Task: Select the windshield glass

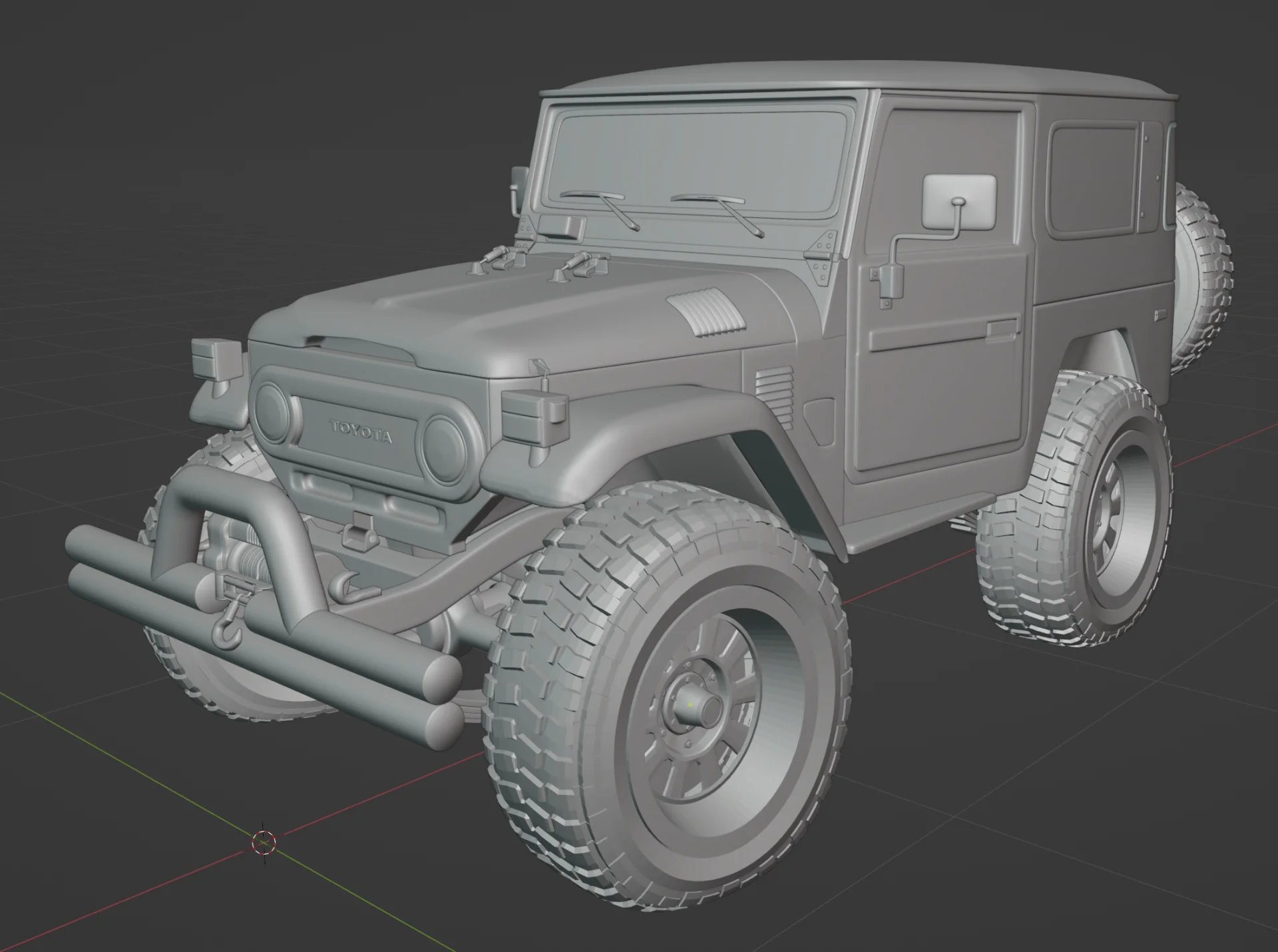Action: pos(698,162)
